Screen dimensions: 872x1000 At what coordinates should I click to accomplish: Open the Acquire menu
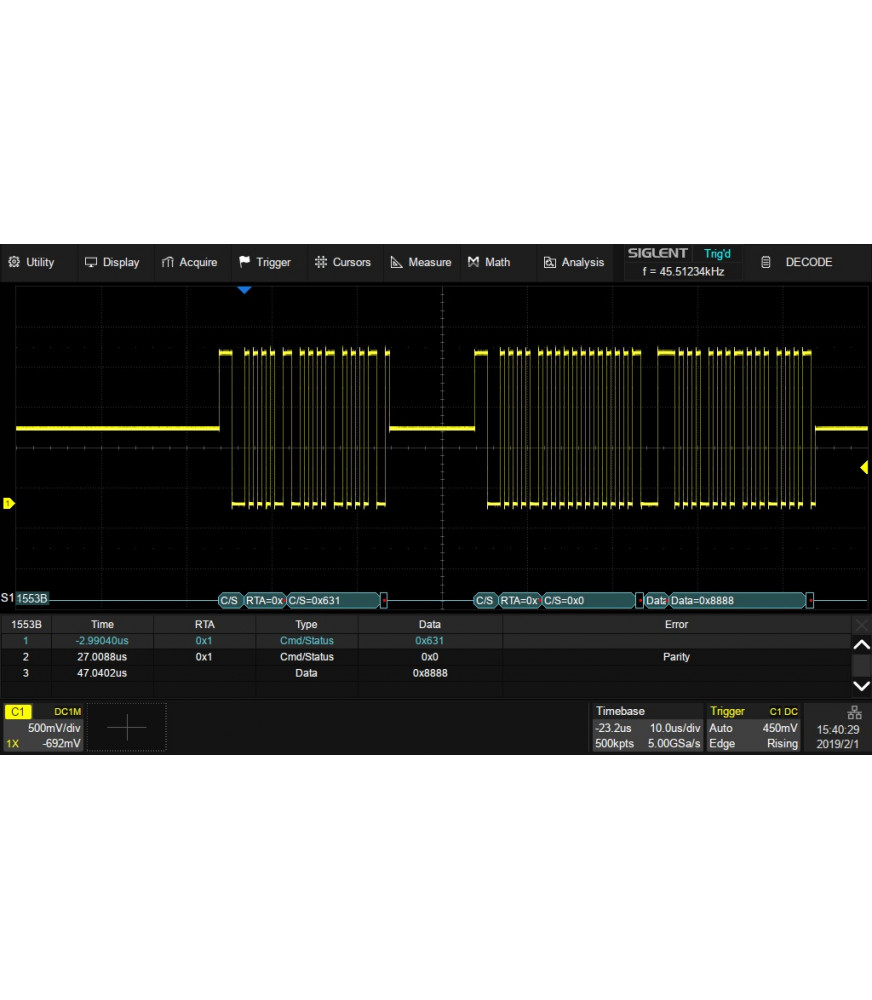click(189, 262)
